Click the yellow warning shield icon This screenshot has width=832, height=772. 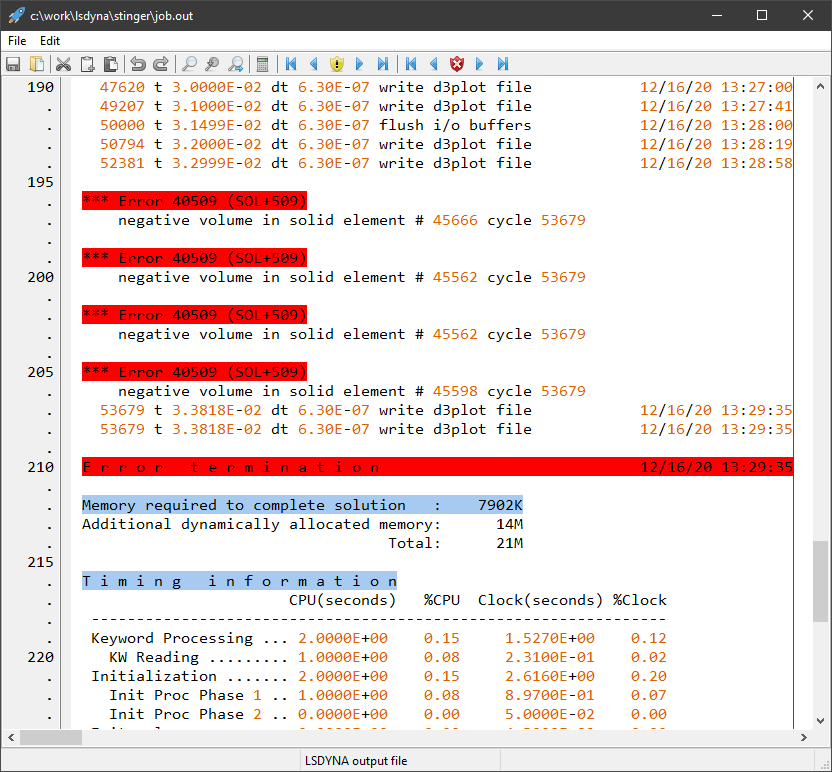(337, 64)
